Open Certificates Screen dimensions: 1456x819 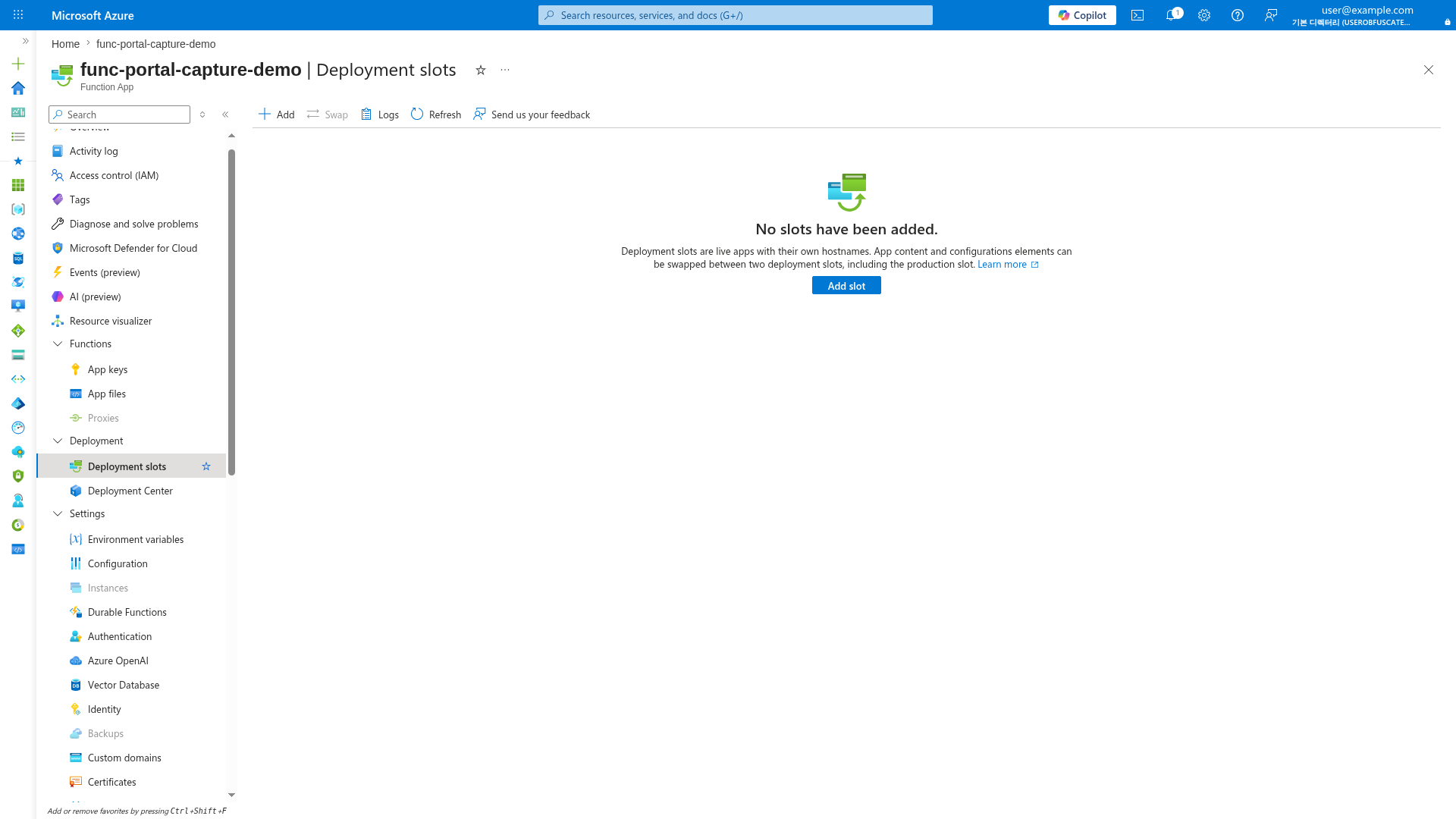click(131, 782)
